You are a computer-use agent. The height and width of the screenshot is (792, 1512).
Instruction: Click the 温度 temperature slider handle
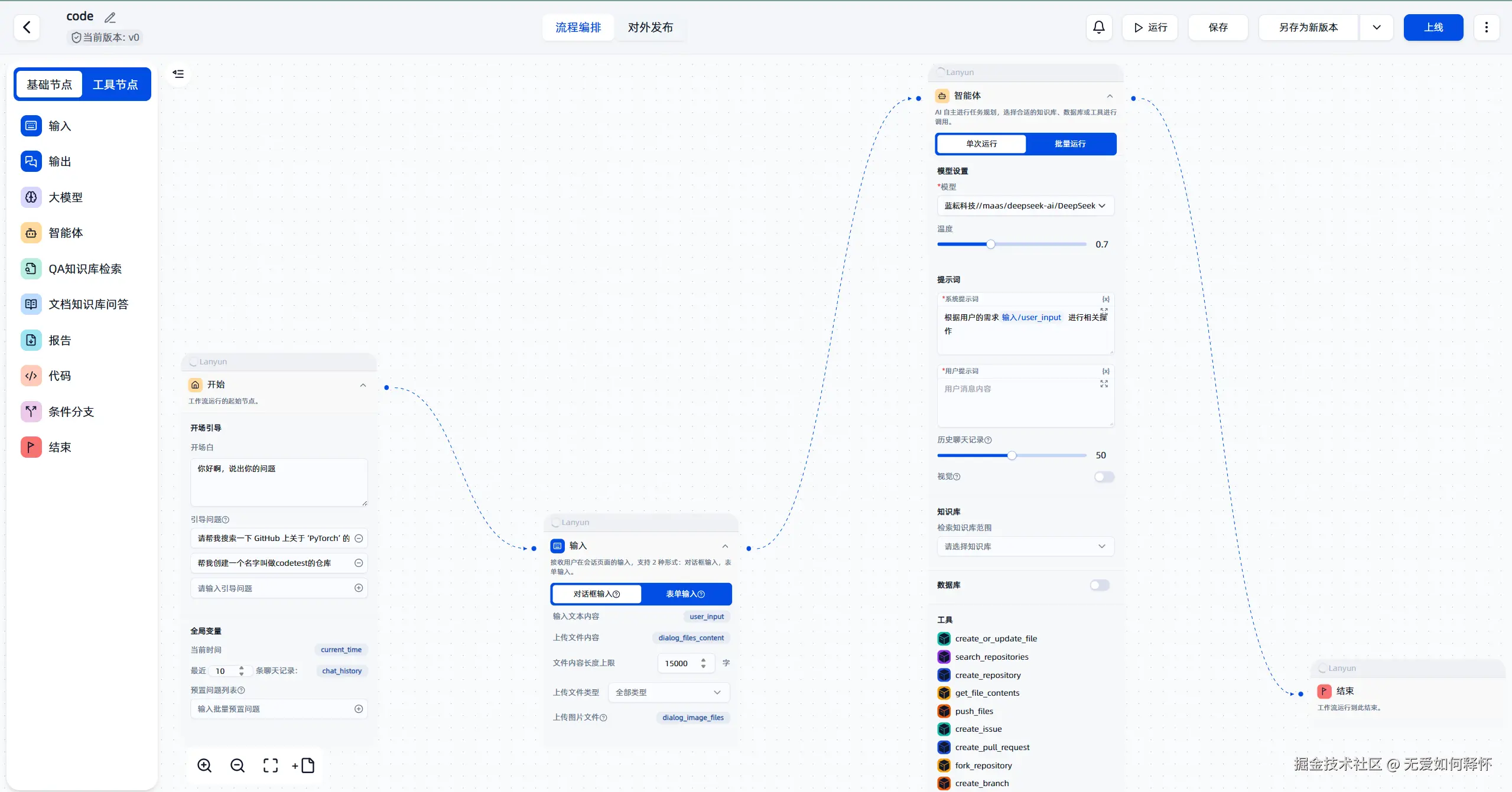(x=991, y=244)
